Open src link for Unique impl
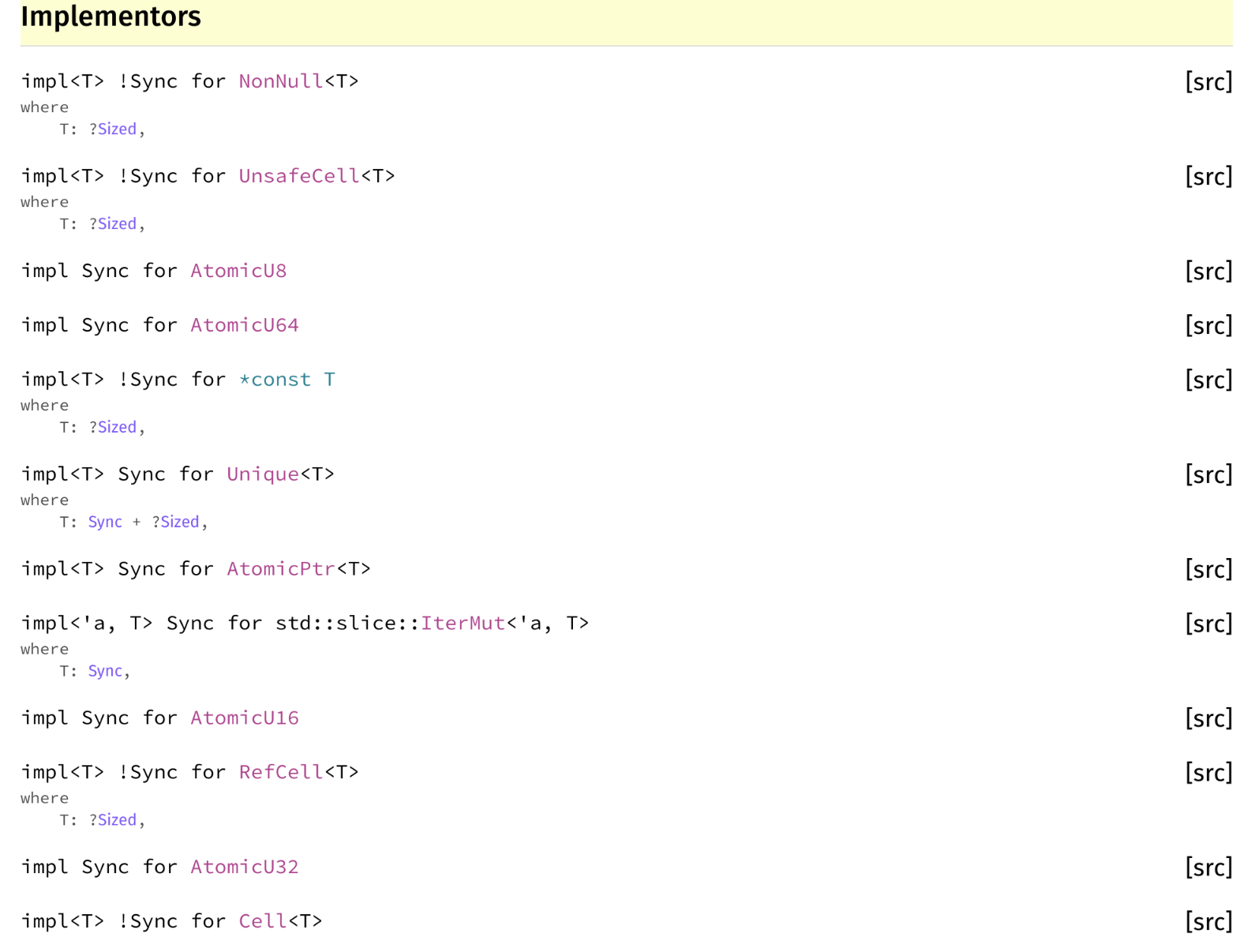 point(1208,475)
